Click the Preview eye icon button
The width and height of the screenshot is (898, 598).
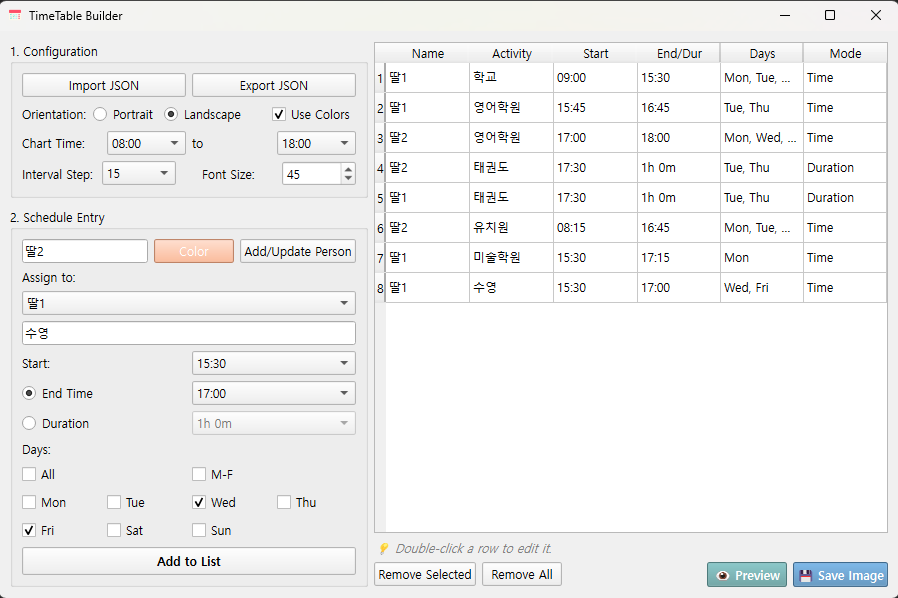pyautogui.click(x=723, y=575)
